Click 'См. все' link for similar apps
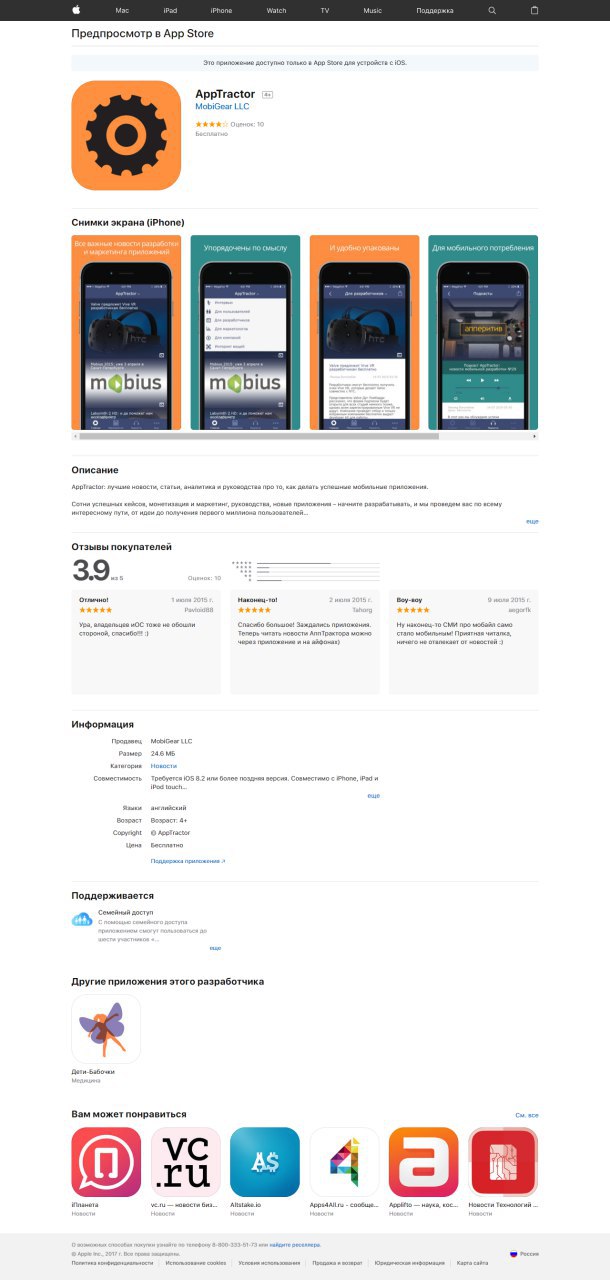This screenshot has width=610, height=1280. pos(527,1115)
